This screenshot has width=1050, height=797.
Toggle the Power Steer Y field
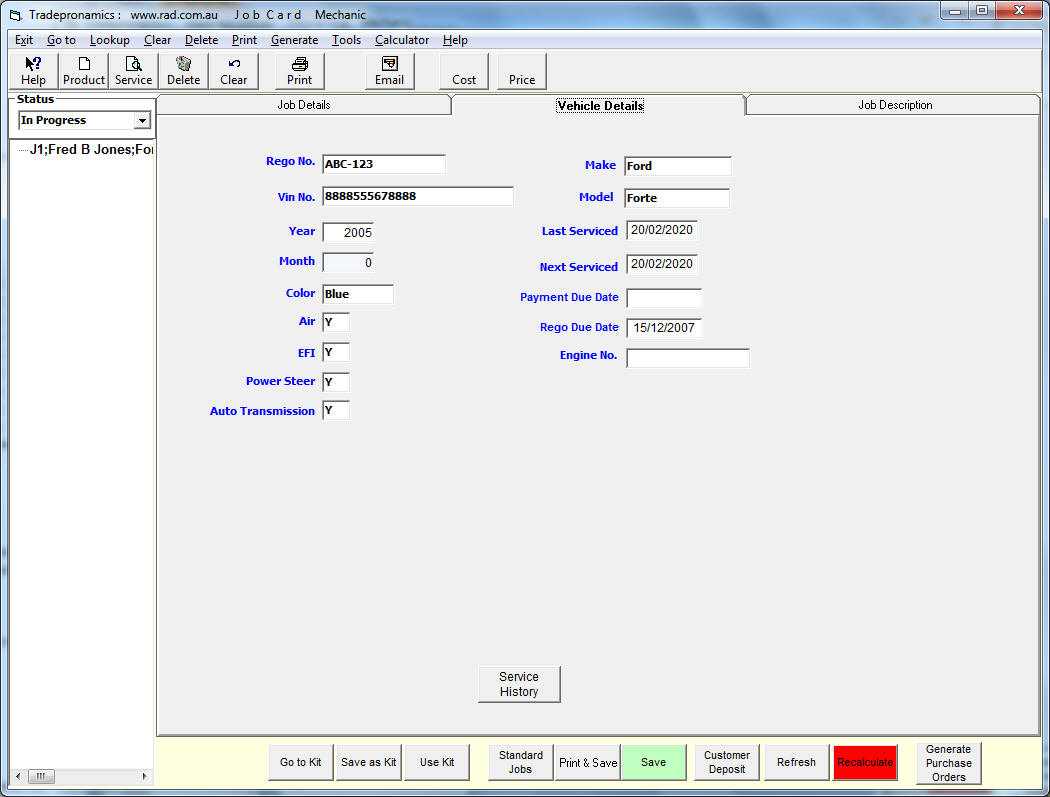click(336, 382)
